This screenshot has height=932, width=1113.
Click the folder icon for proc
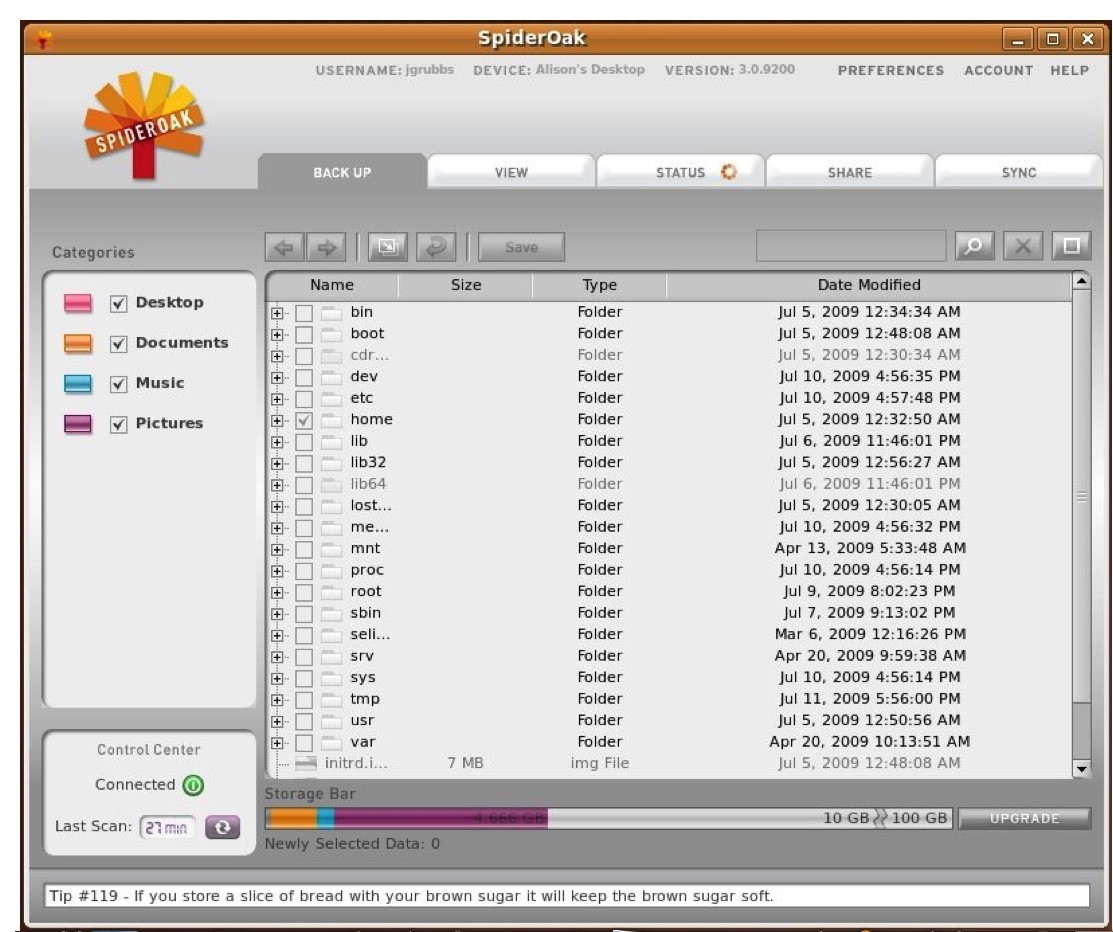[x=331, y=570]
